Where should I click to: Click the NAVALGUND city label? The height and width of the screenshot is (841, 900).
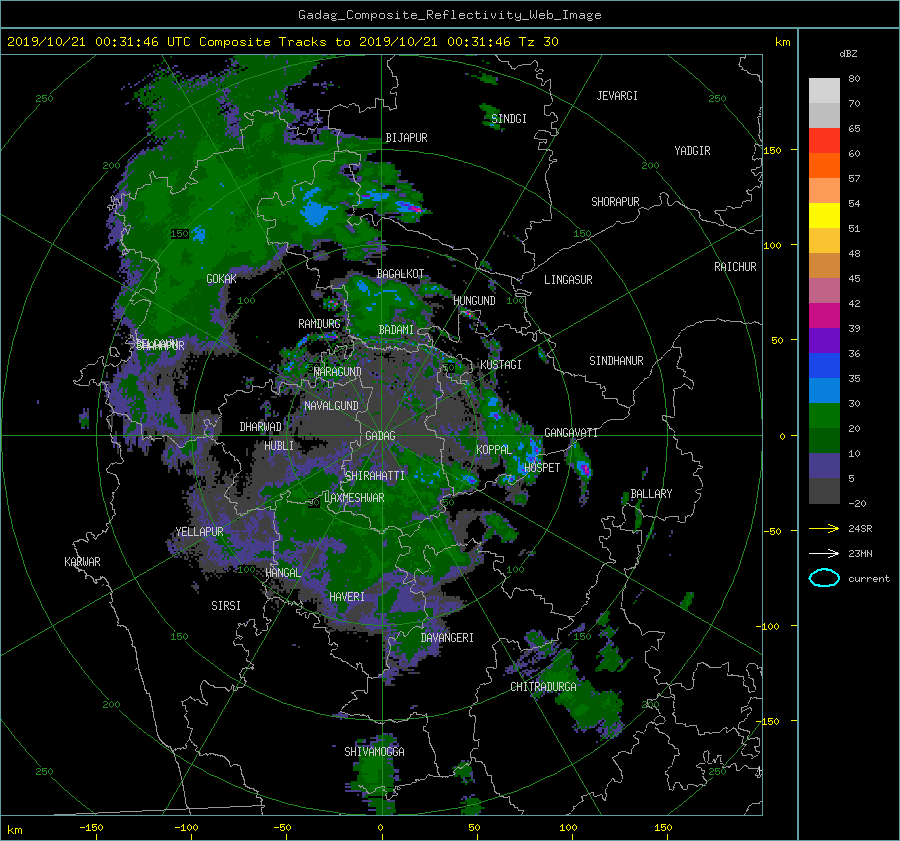coord(331,406)
